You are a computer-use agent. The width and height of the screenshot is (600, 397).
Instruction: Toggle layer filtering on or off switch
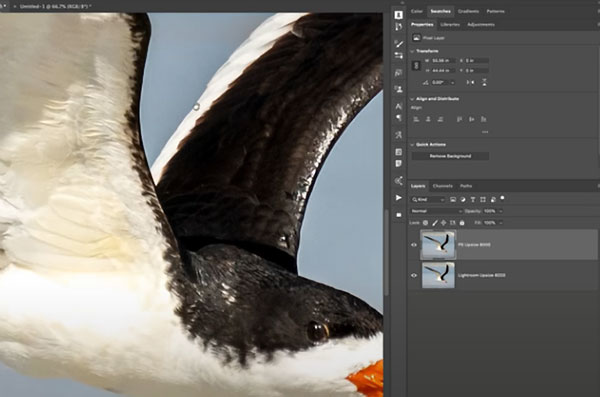(502, 198)
